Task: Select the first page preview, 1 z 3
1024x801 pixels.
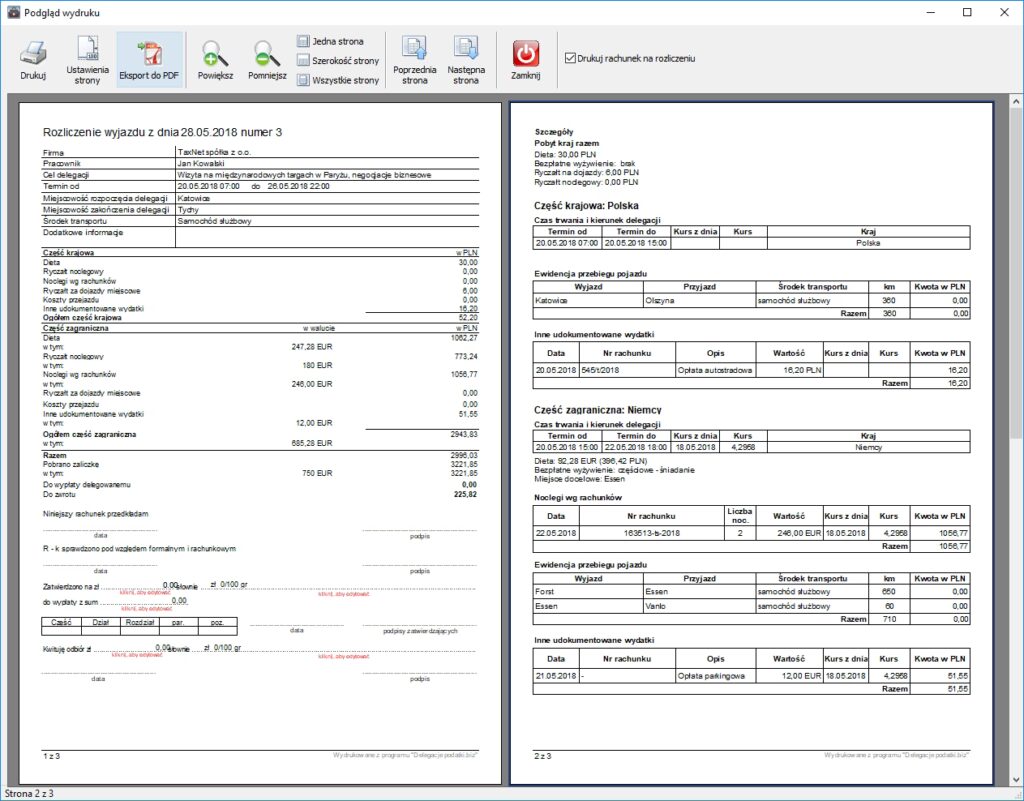Action: (x=256, y=440)
